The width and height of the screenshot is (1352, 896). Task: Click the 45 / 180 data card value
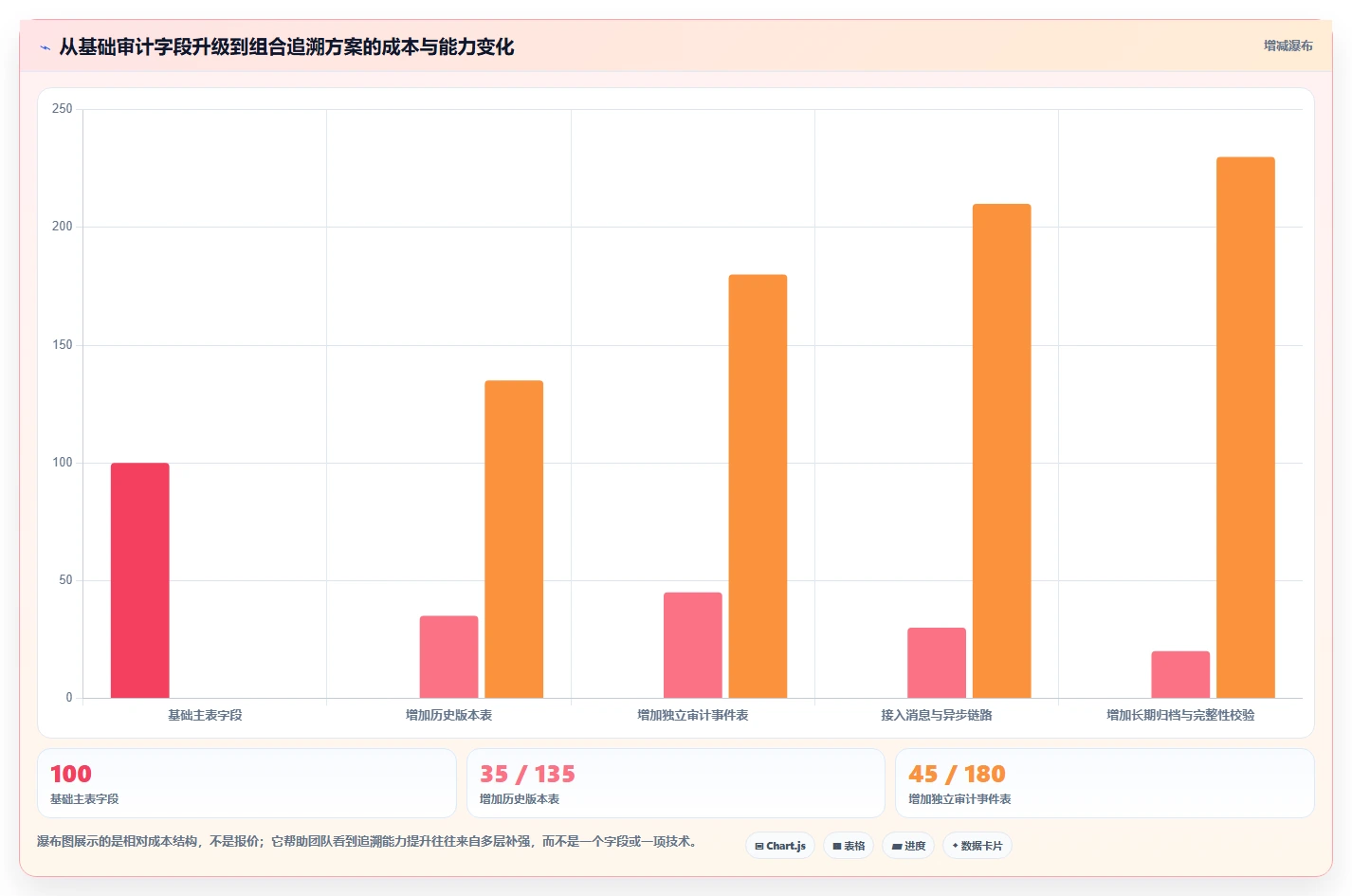tap(957, 774)
